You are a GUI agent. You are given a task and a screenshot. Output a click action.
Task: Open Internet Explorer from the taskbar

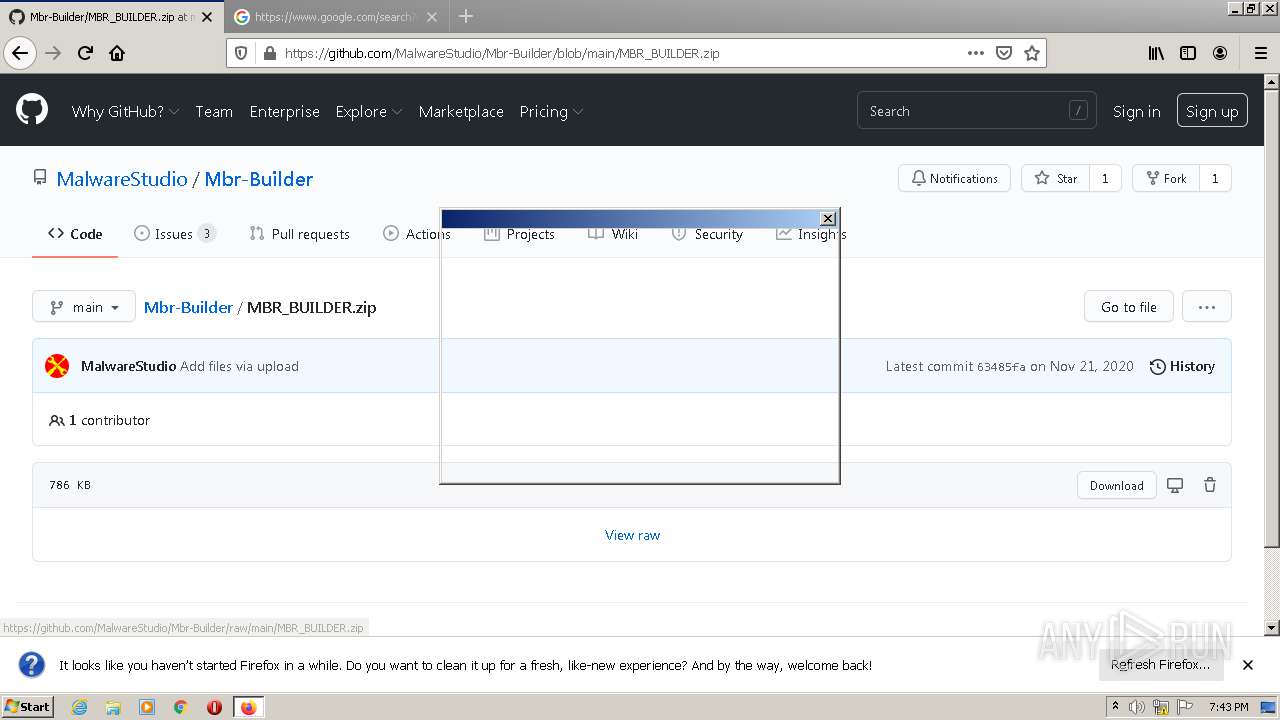click(x=79, y=707)
